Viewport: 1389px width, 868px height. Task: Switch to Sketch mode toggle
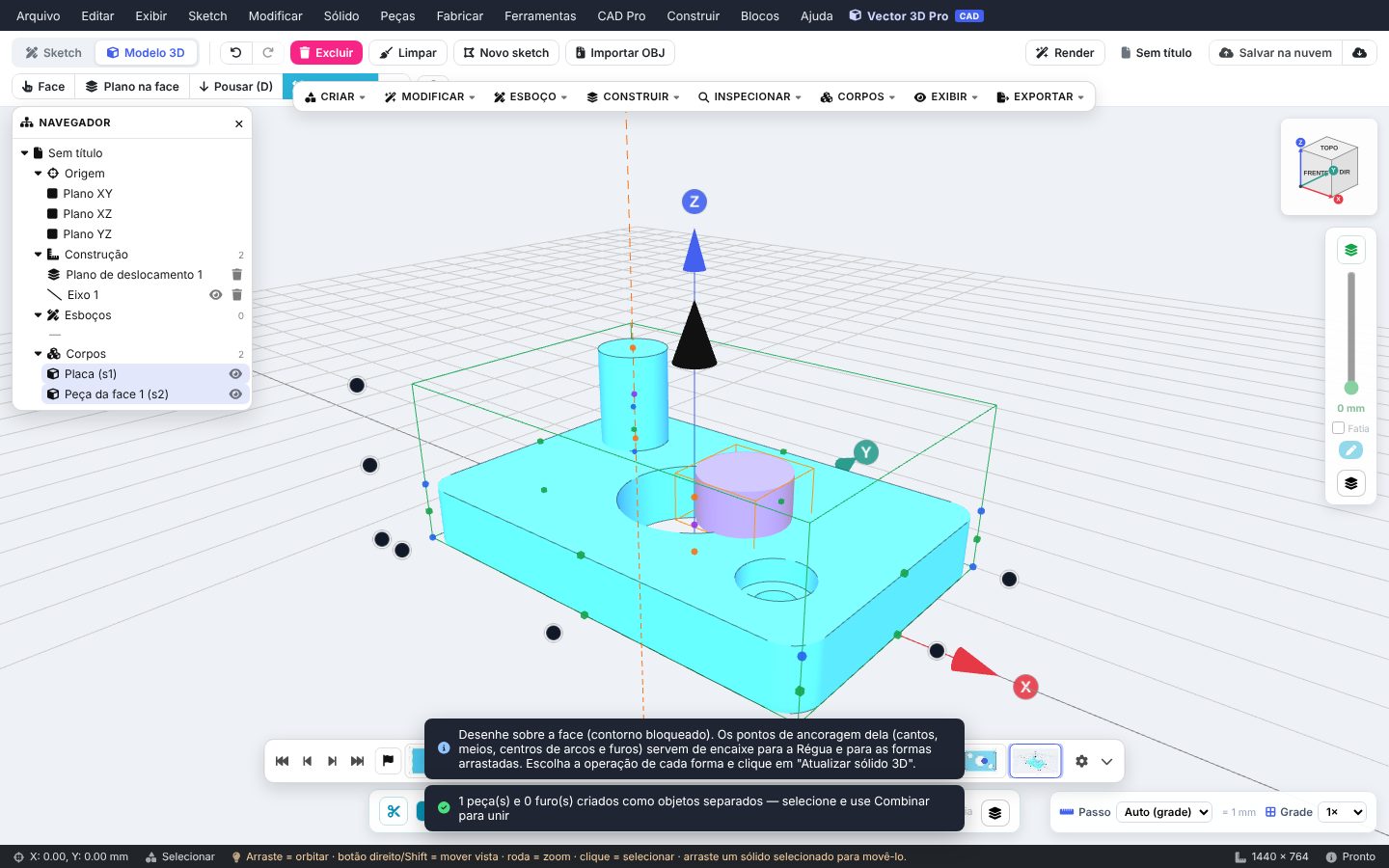54,53
